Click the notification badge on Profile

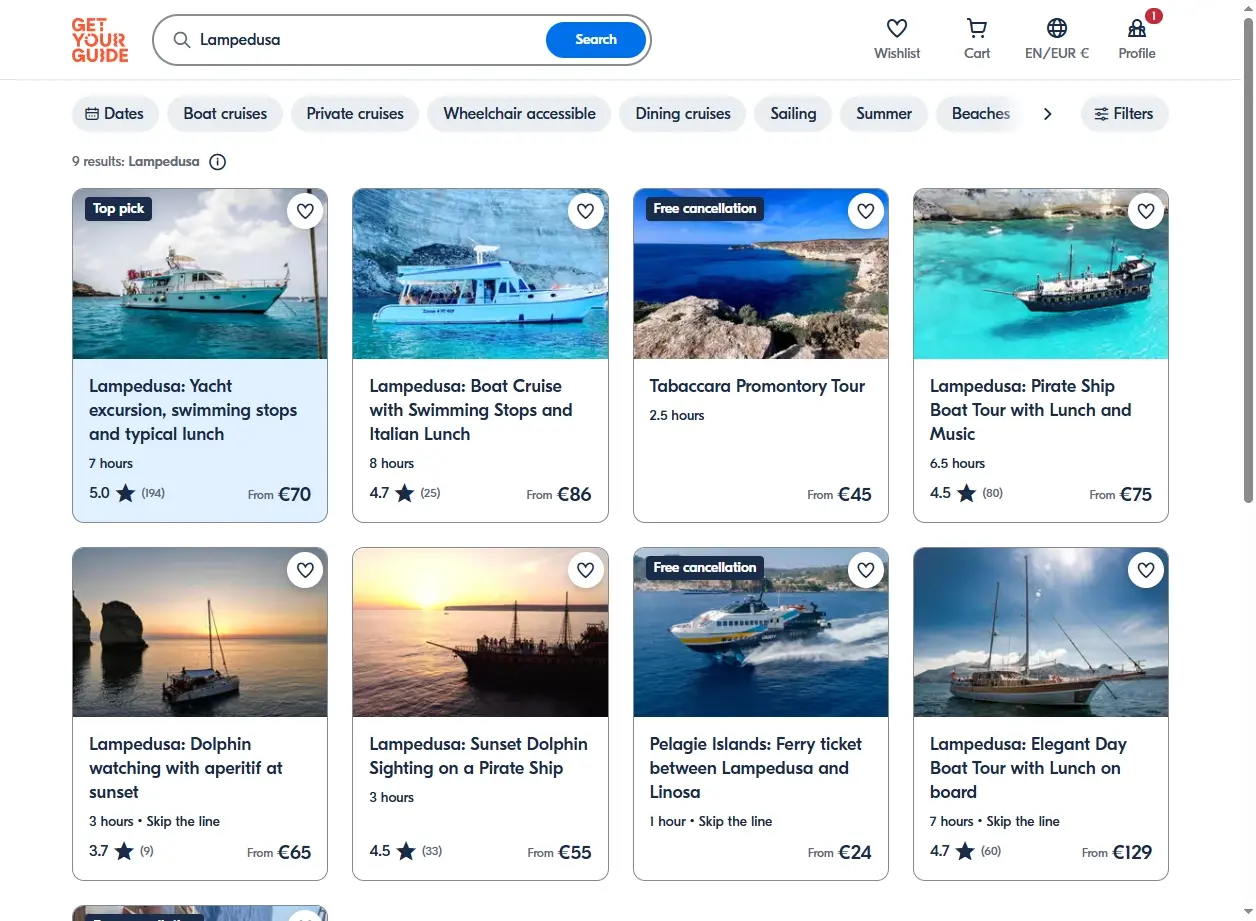point(1154,16)
